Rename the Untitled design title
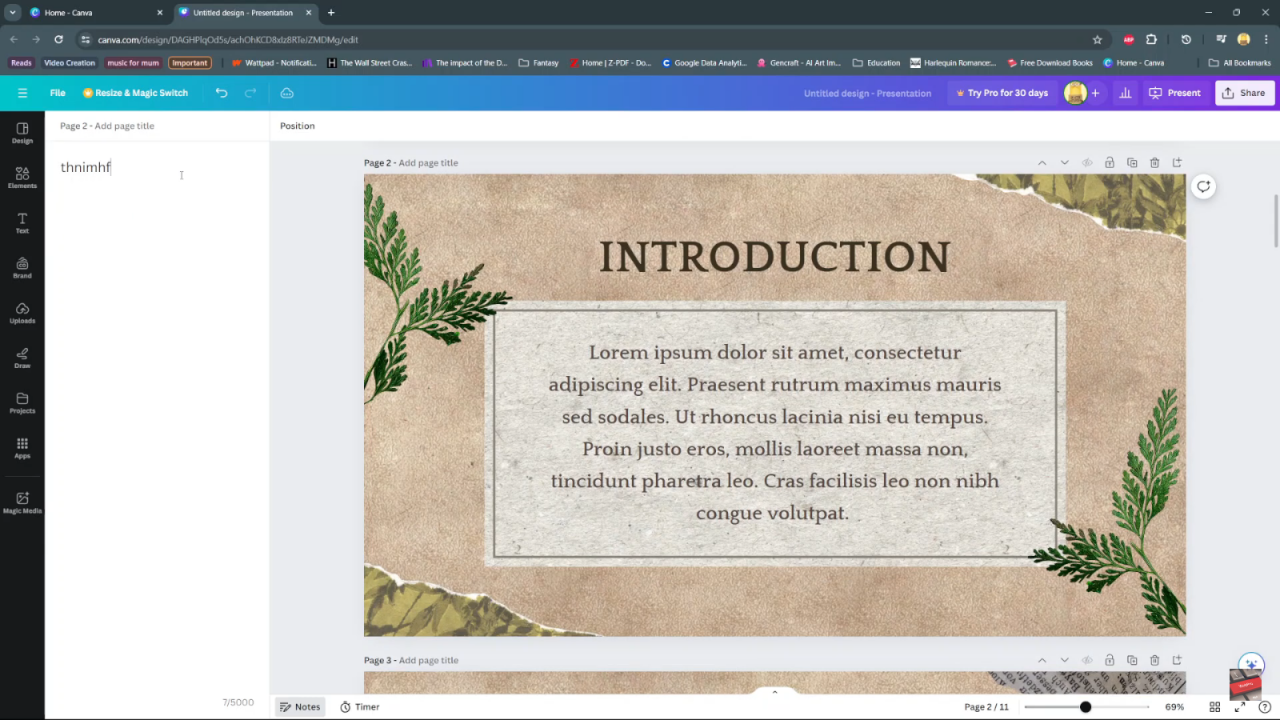 coord(867,93)
